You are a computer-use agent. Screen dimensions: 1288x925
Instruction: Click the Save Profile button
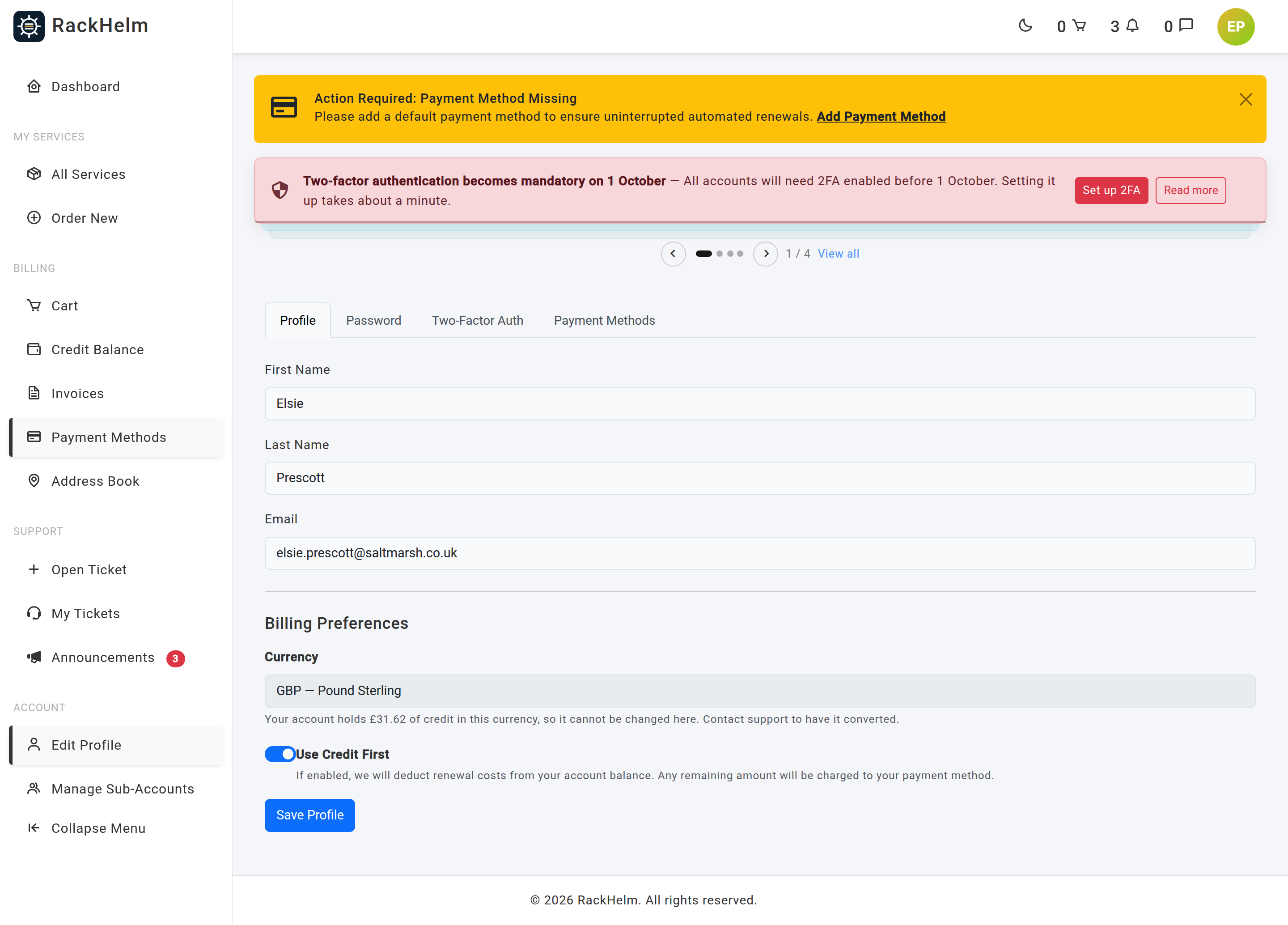click(x=309, y=815)
